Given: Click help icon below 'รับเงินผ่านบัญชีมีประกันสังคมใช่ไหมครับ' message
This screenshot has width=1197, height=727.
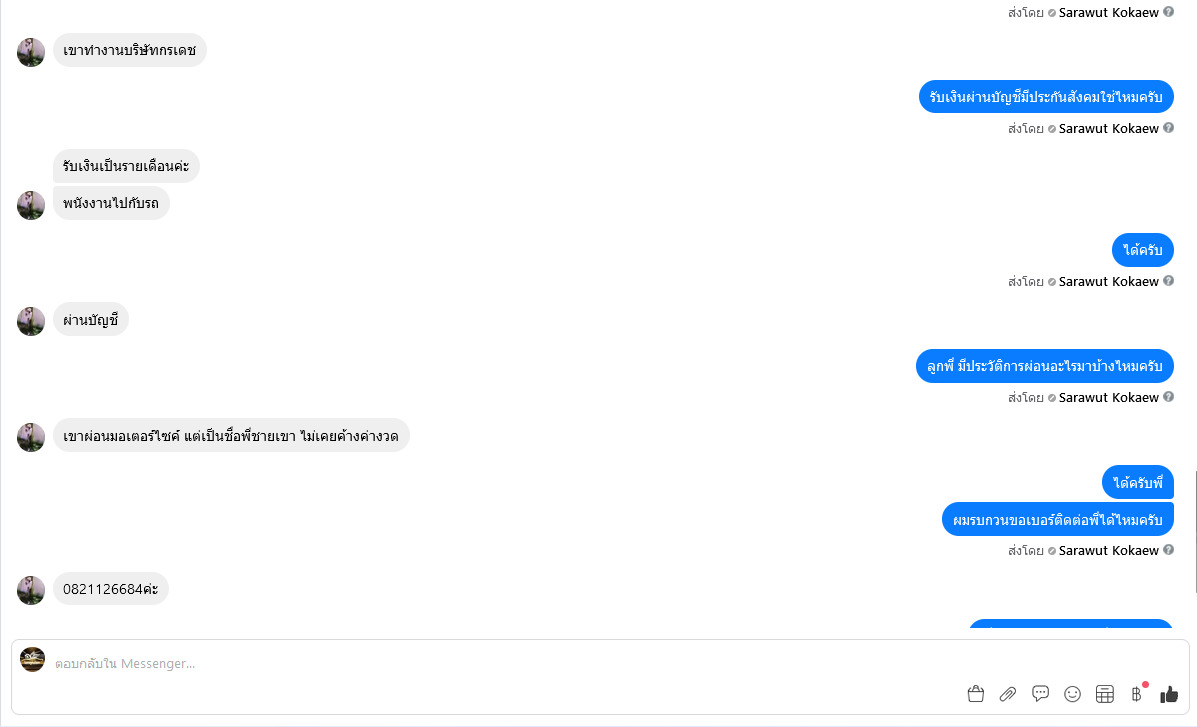Looking at the screenshot, I should point(1168,128).
